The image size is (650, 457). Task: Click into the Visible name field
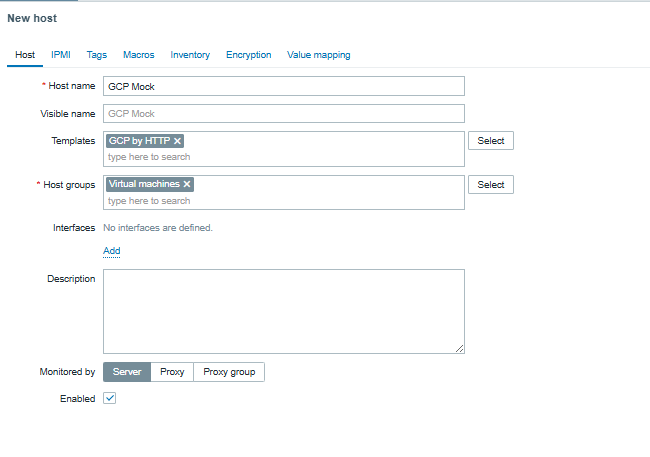284,114
